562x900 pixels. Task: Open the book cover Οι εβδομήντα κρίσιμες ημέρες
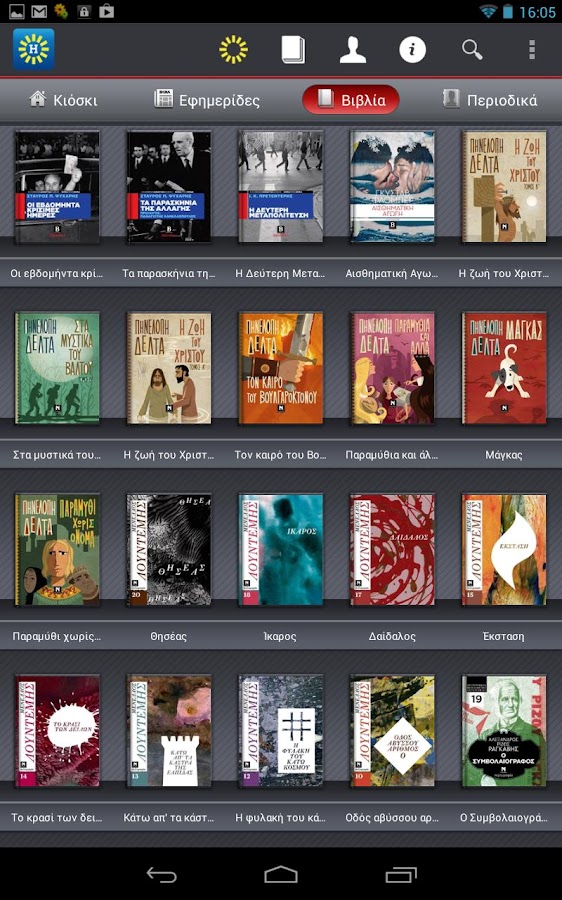point(57,187)
